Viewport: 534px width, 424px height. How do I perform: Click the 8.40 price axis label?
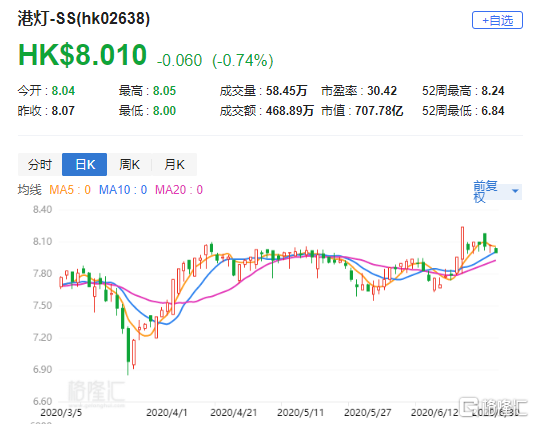(x=43, y=209)
